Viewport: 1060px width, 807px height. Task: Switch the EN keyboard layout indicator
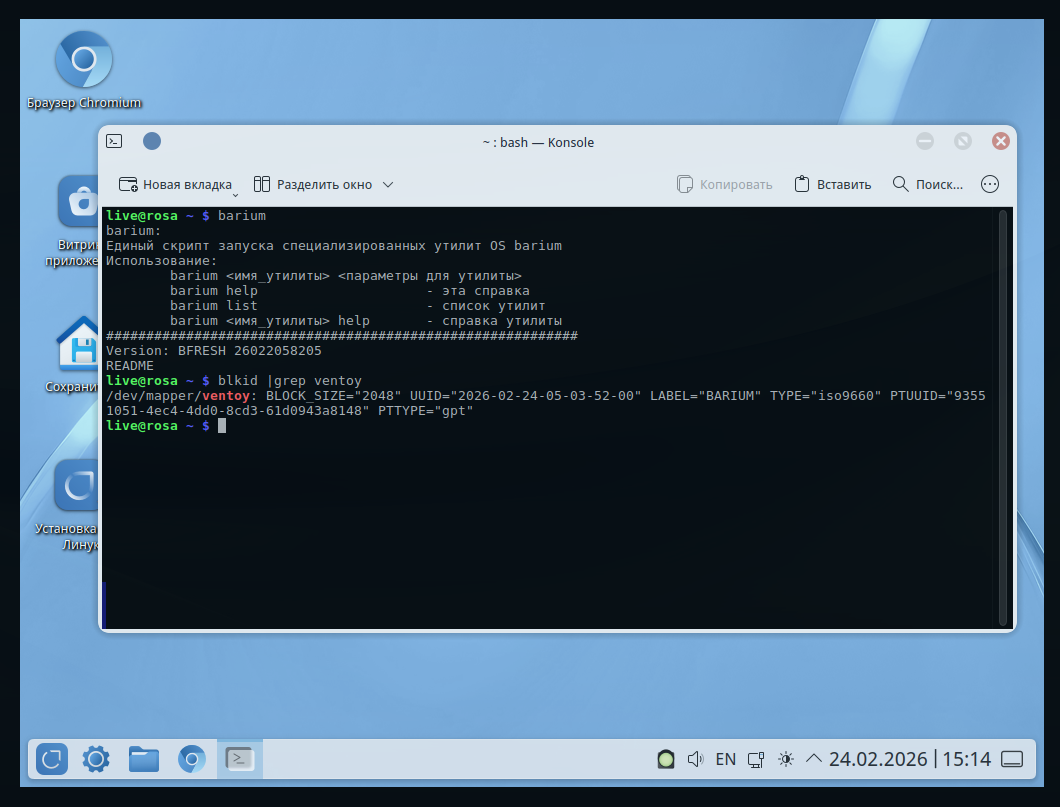tap(726, 760)
